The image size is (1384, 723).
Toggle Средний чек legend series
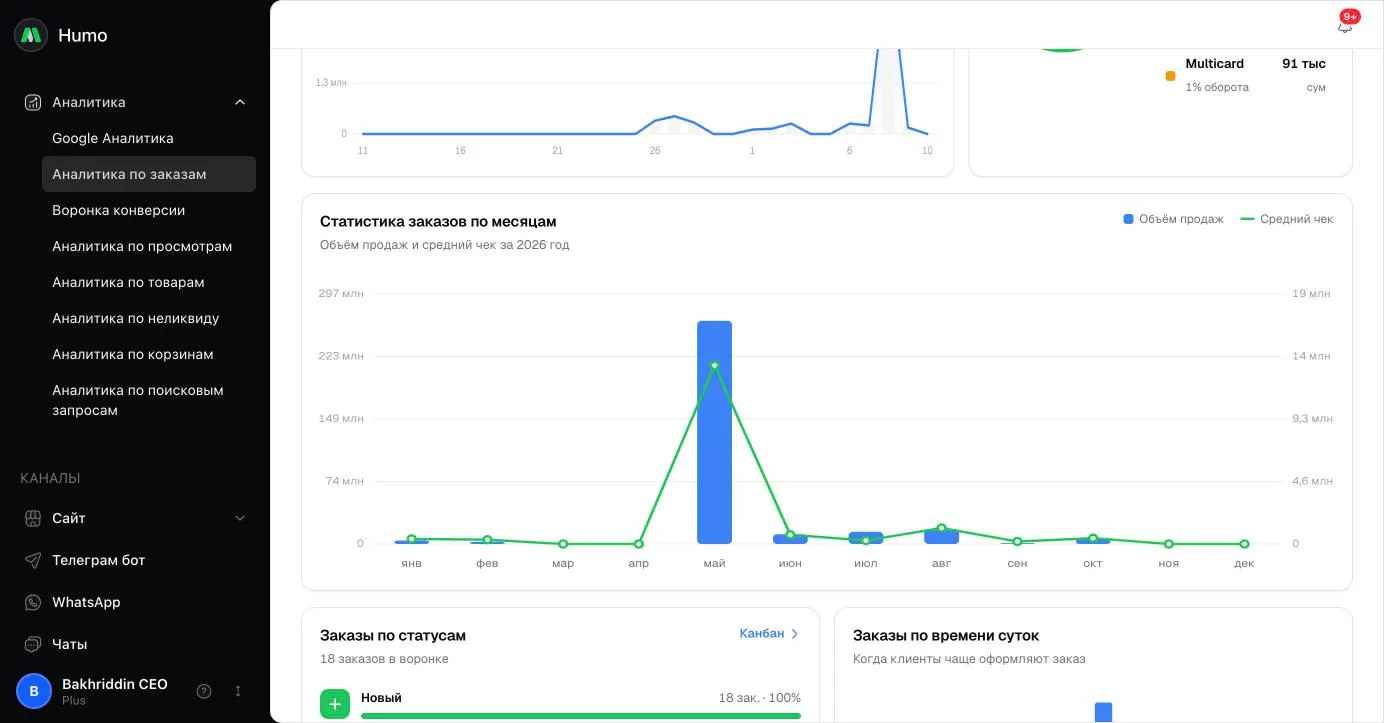[1287, 219]
